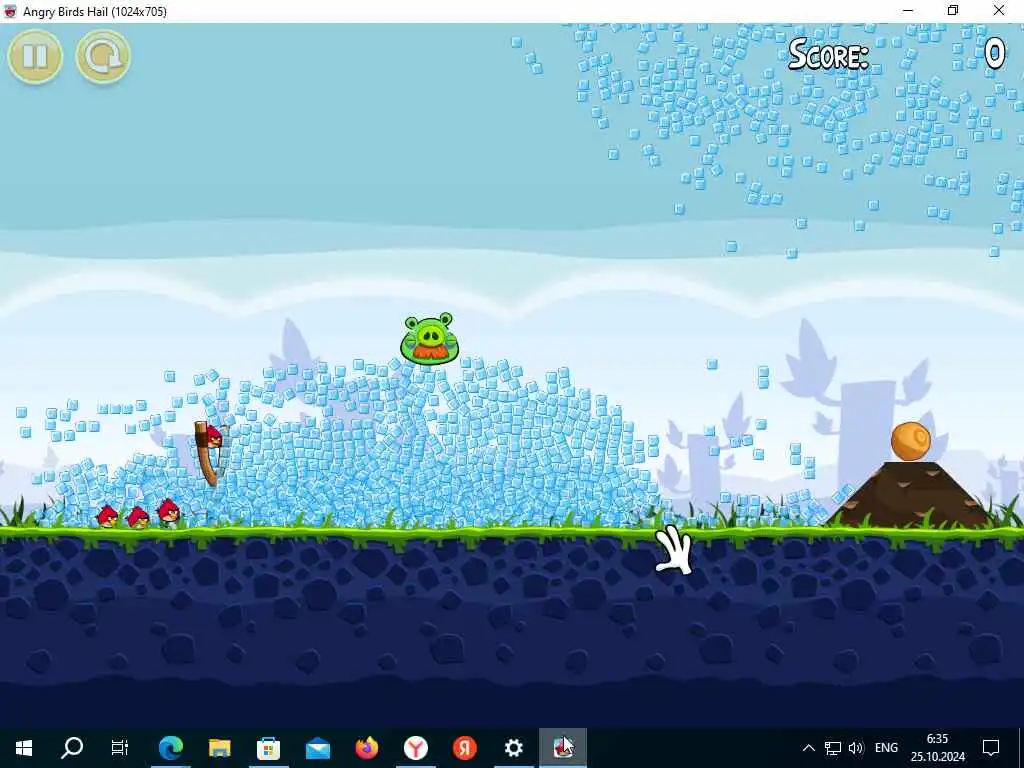Open the volume speaker tray icon
The height and width of the screenshot is (768, 1024).
pos(856,748)
